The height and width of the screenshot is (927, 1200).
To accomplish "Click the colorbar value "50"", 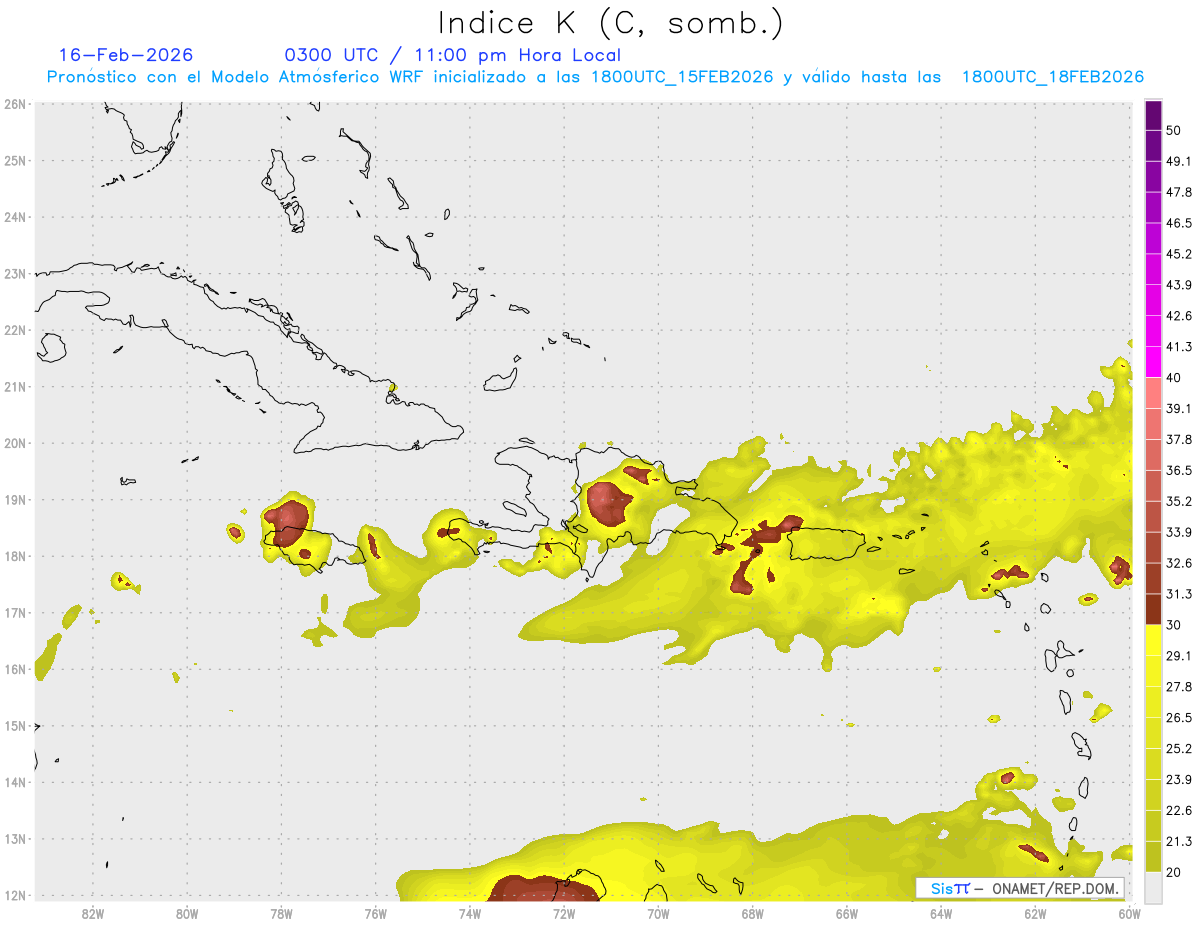I will (1174, 130).
